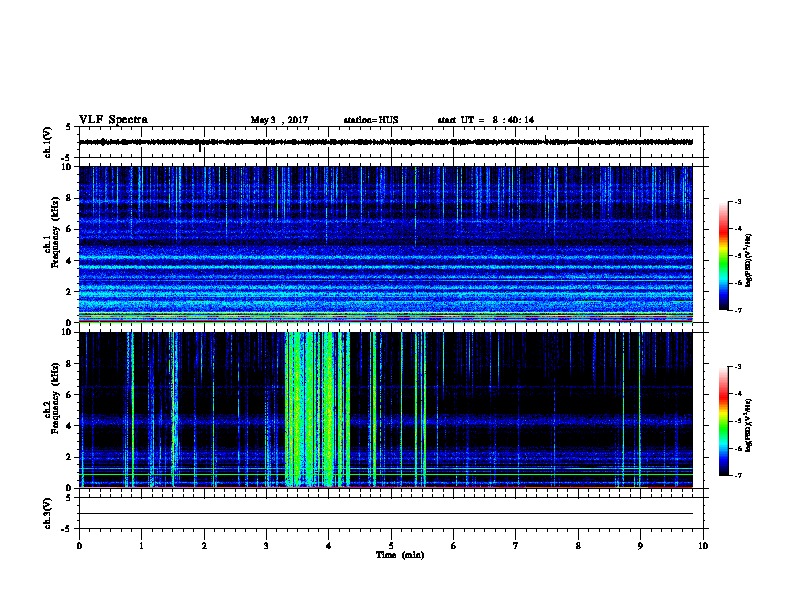Click the bright green burst in ch.2 spectrogram
The height and width of the screenshot is (612, 792).
318,409
